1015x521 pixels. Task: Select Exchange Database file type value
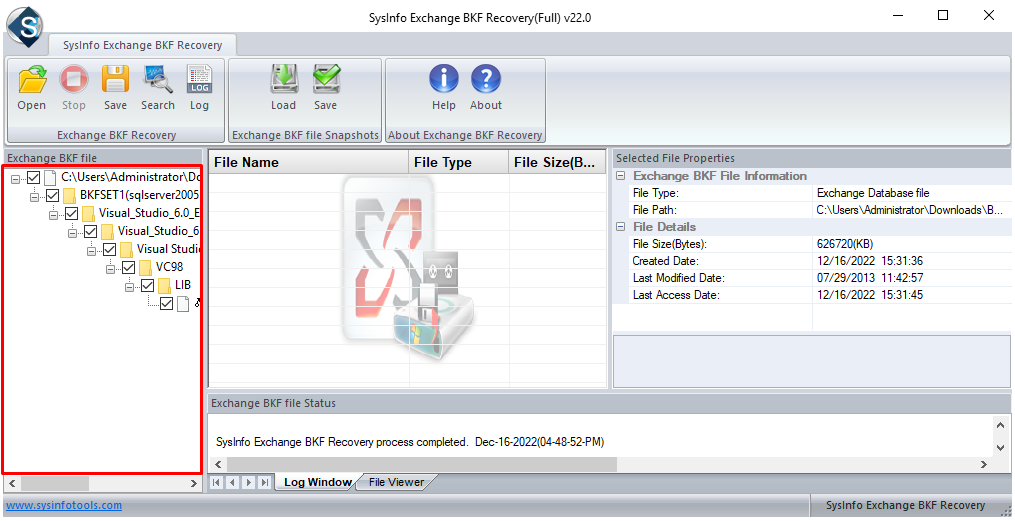click(873, 193)
